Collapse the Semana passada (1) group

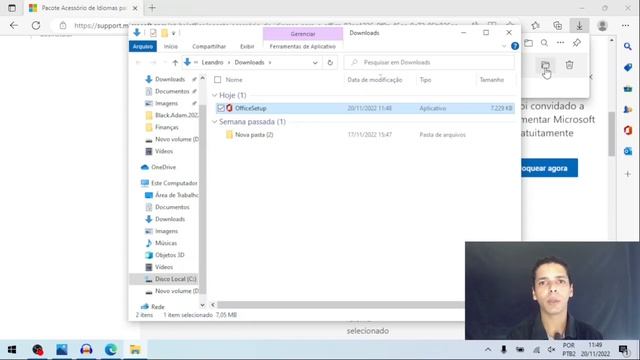215,122
